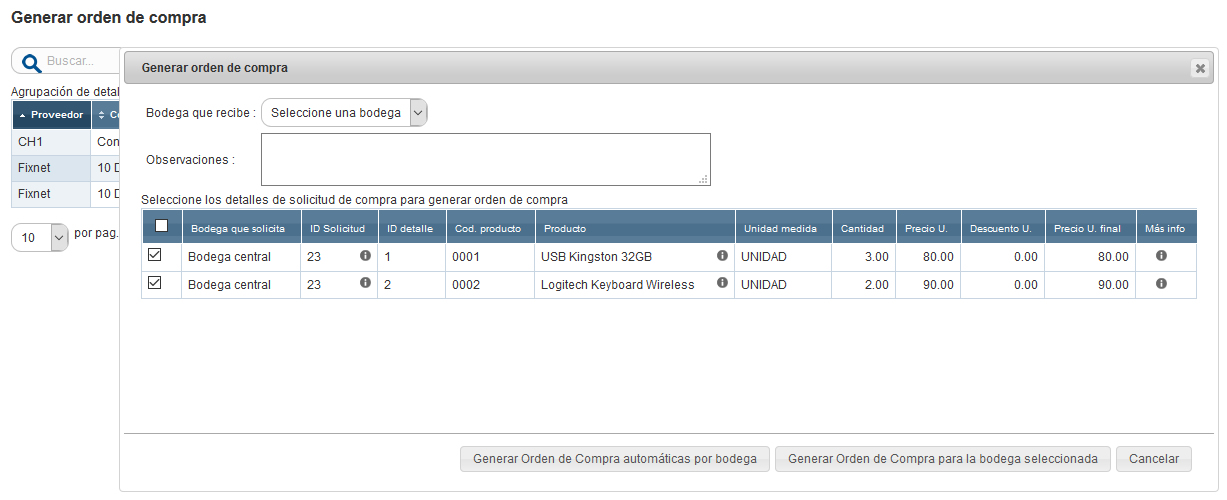Screen dimensions: 1227x500
Task: Show Más info for USB Kingston row
Action: [x=1161, y=256]
